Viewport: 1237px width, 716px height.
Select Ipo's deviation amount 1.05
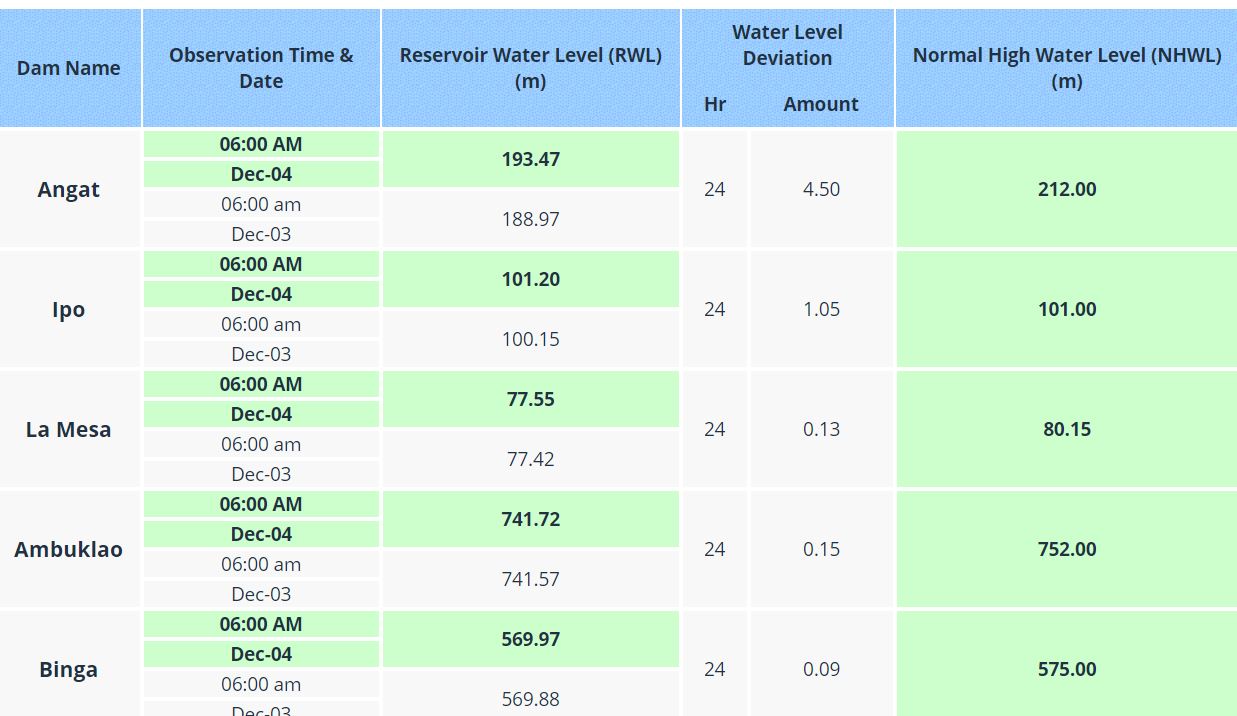[x=821, y=309]
